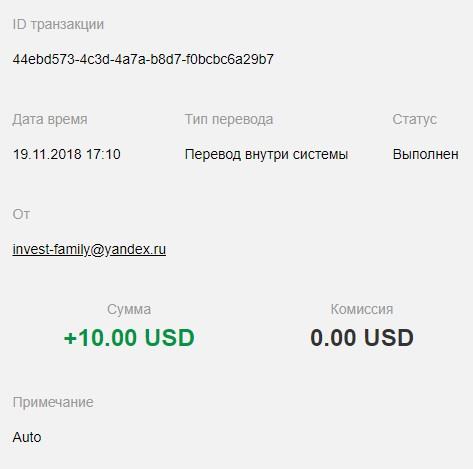This screenshot has width=473, height=469.
Task: Select the text Перевод внутри системы
Action: [x=266, y=154]
